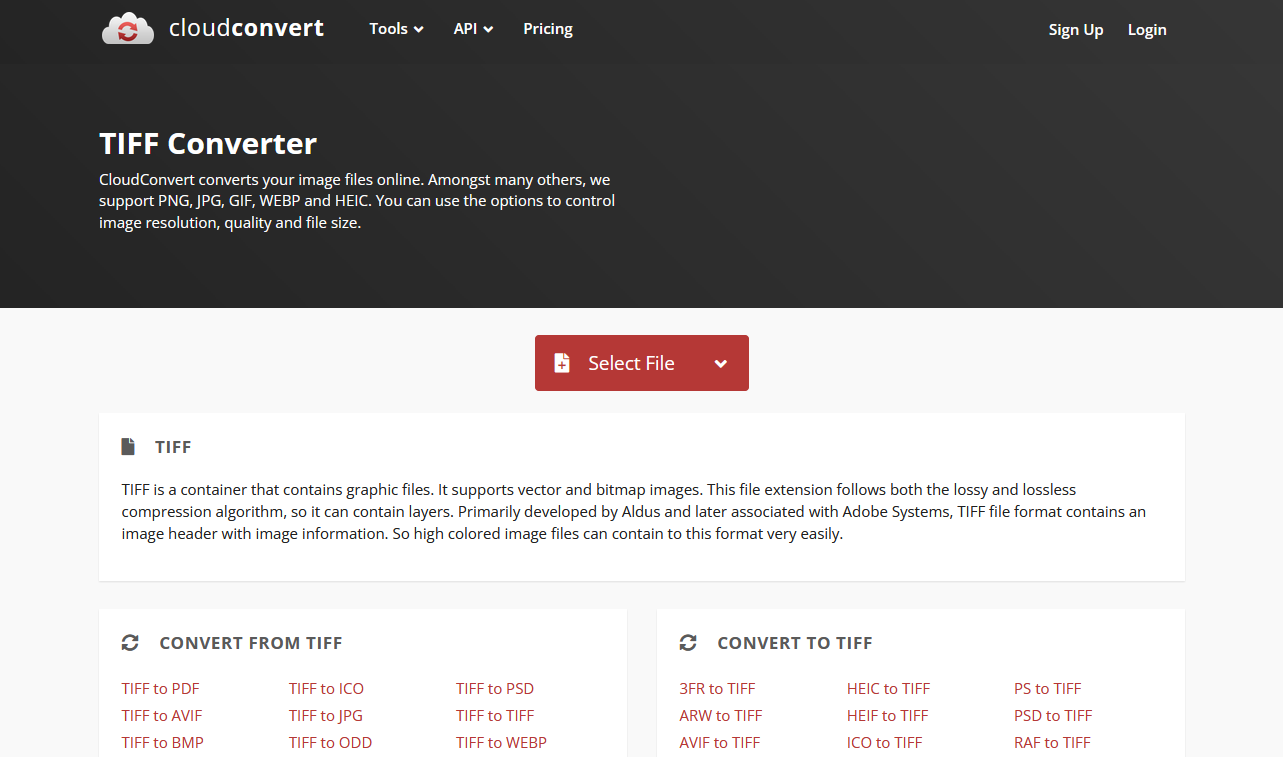Open the HEIF to TIFF converter
The height and width of the screenshot is (757, 1283).
887,715
